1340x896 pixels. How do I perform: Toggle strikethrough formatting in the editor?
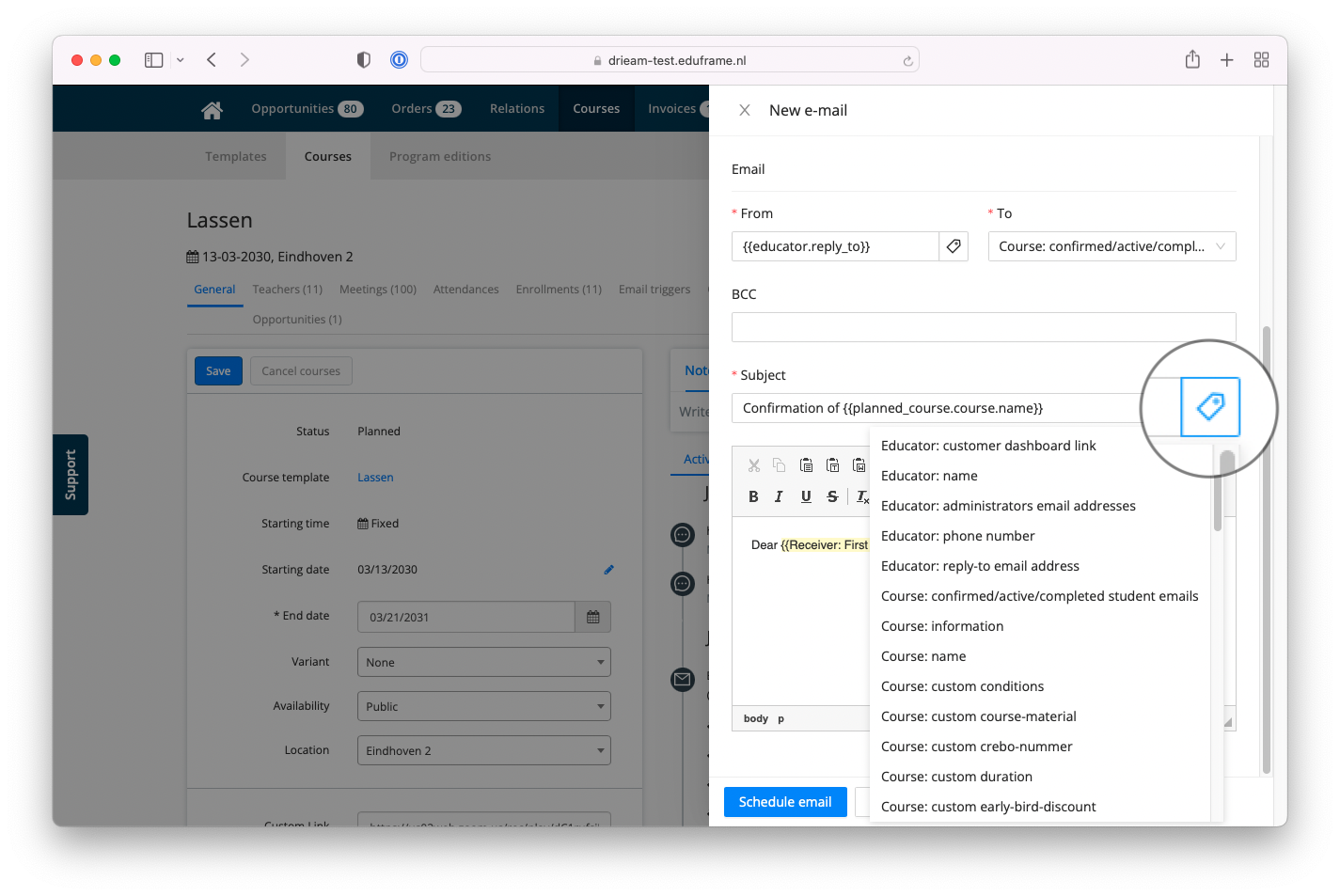coord(832,496)
